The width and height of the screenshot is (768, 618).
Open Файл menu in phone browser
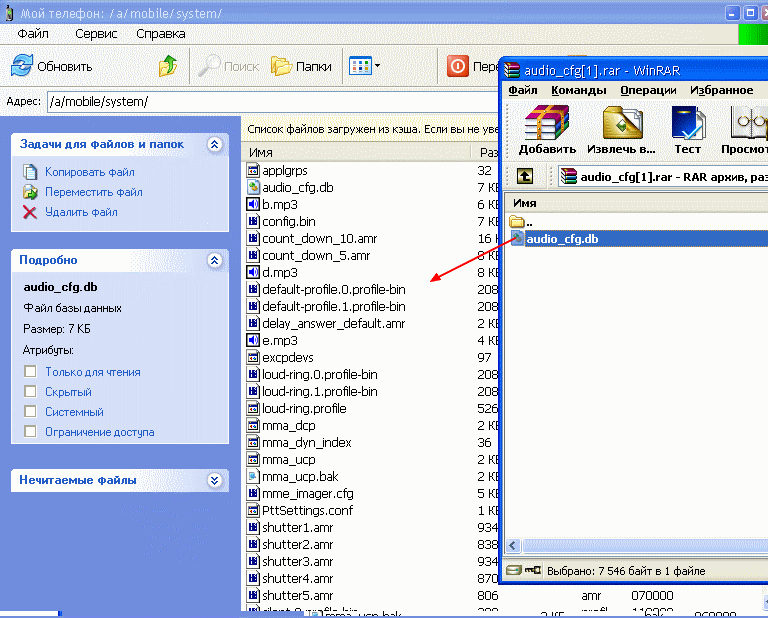click(x=33, y=34)
